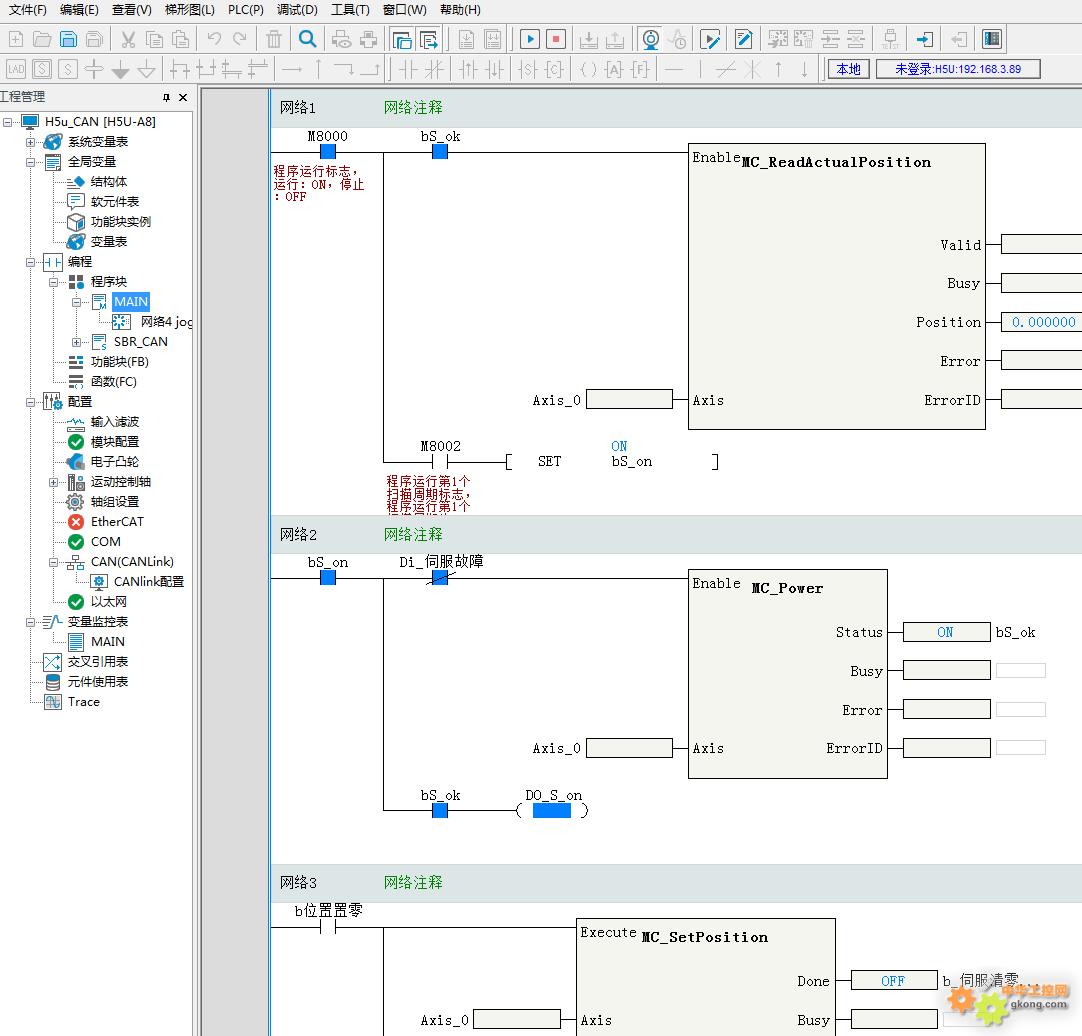The width and height of the screenshot is (1082, 1036).
Task: Click the MC_Power Status ON field
Action: tap(946, 632)
